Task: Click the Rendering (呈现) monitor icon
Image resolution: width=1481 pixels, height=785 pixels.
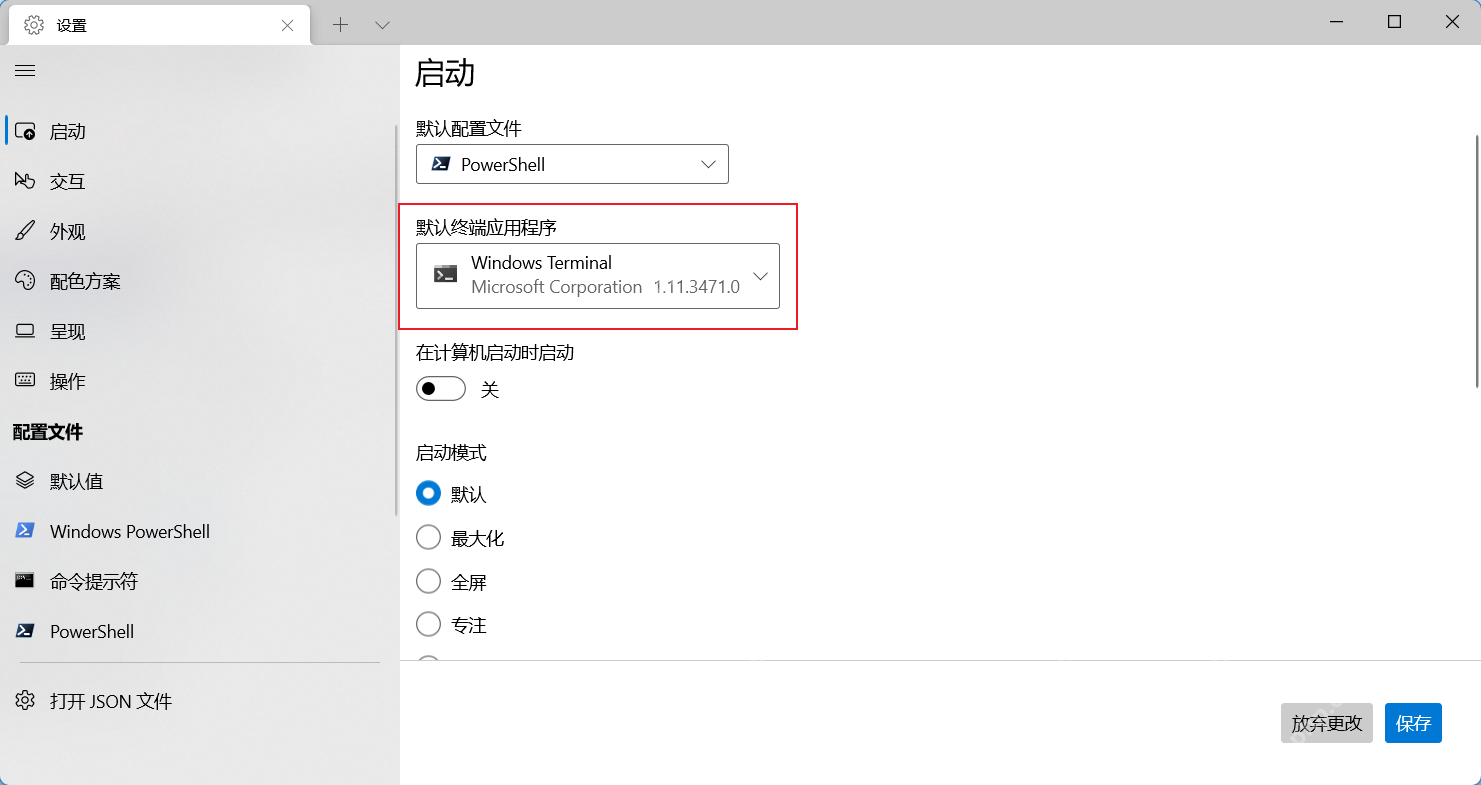Action: tap(25, 331)
